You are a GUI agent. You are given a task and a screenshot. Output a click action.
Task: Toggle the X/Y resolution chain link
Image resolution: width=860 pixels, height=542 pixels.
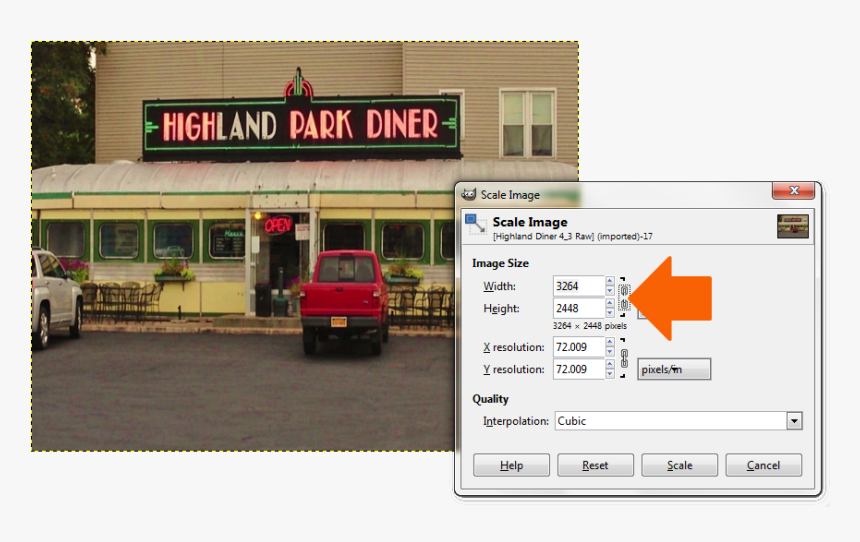coord(624,358)
